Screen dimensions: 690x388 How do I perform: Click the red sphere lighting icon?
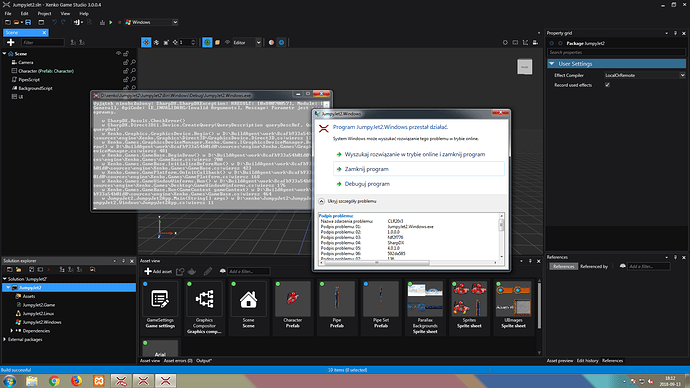271,42
